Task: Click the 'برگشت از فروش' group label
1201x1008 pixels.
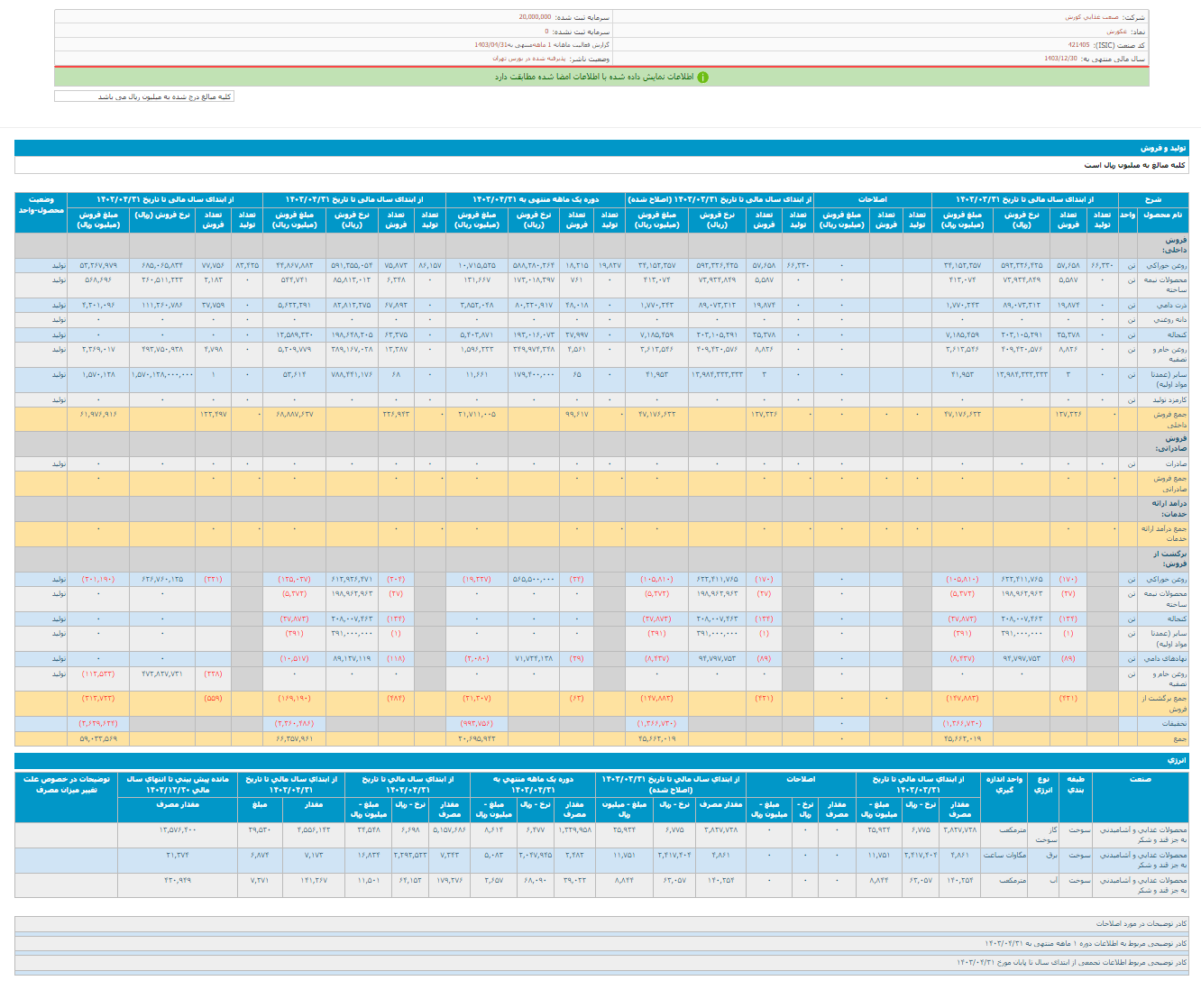Action: point(1162,559)
